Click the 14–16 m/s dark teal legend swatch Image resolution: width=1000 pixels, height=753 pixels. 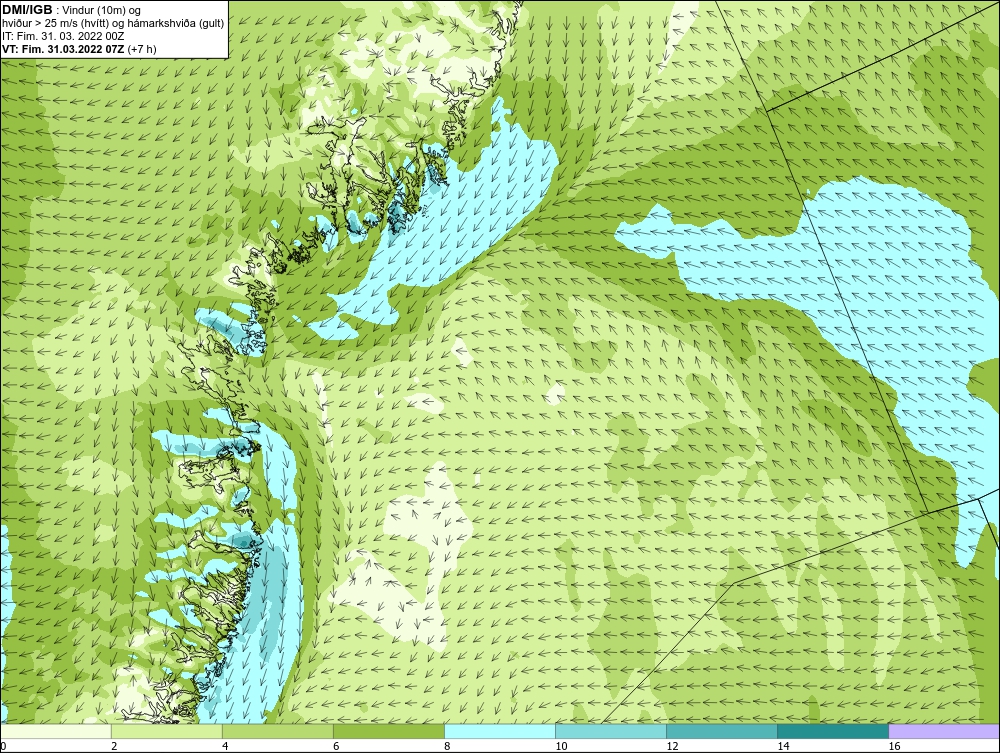[832, 731]
